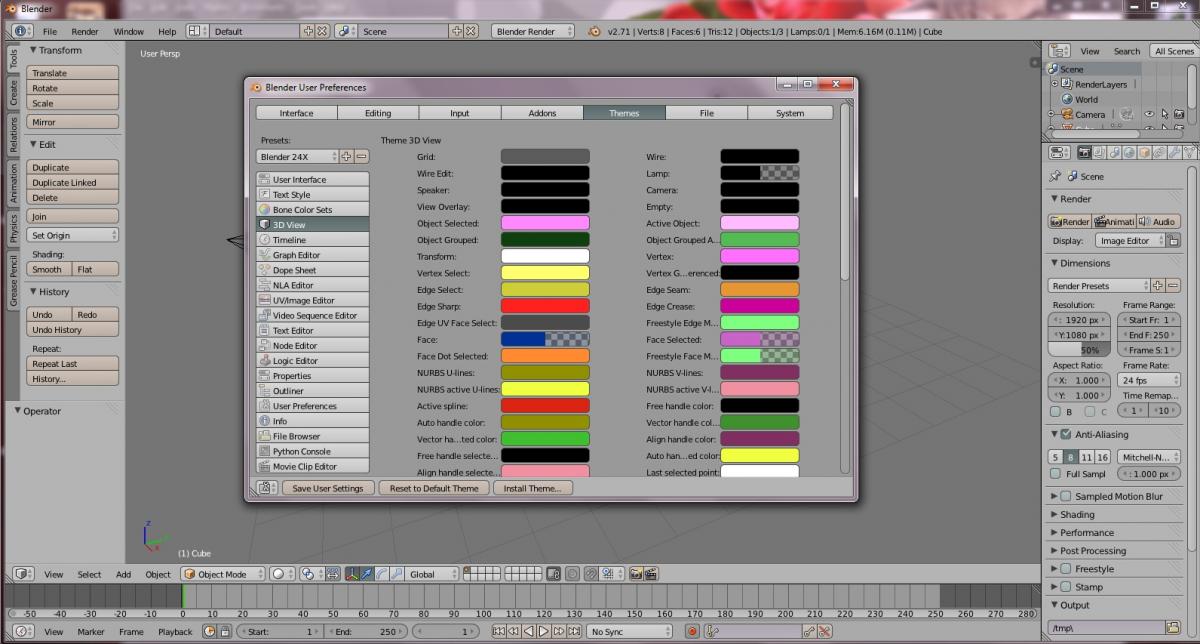Toggle Camera visibility eye in outliner
This screenshot has width=1200, height=644.
1150,115
